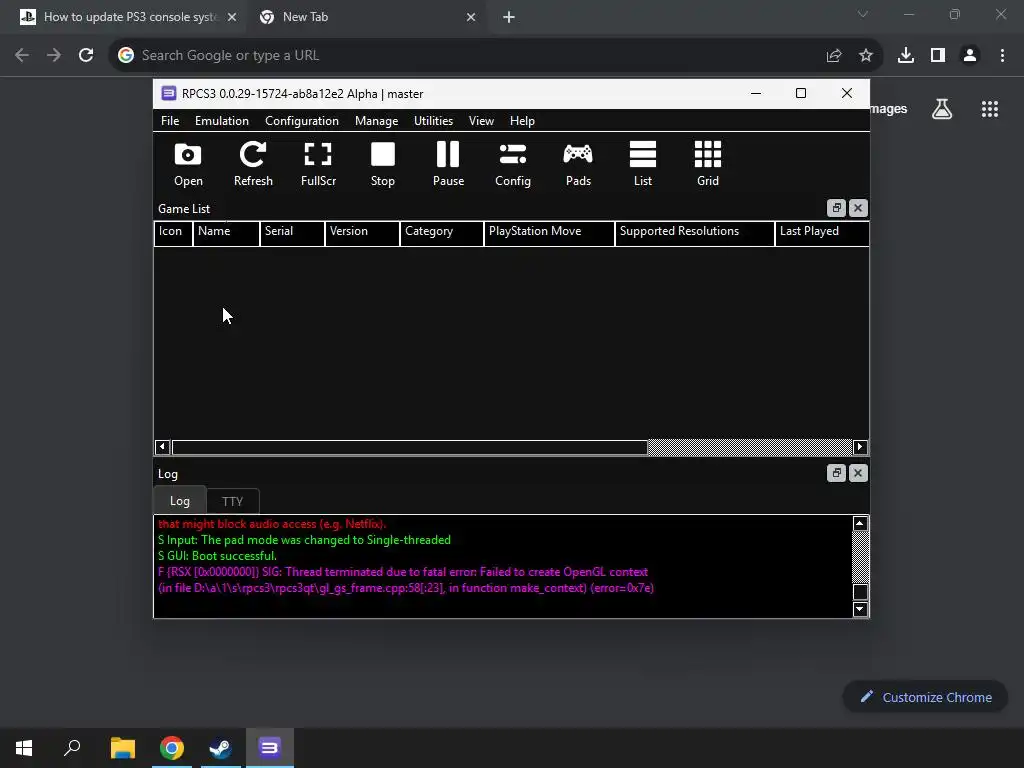Click Supported Resolutions column header

point(695,233)
